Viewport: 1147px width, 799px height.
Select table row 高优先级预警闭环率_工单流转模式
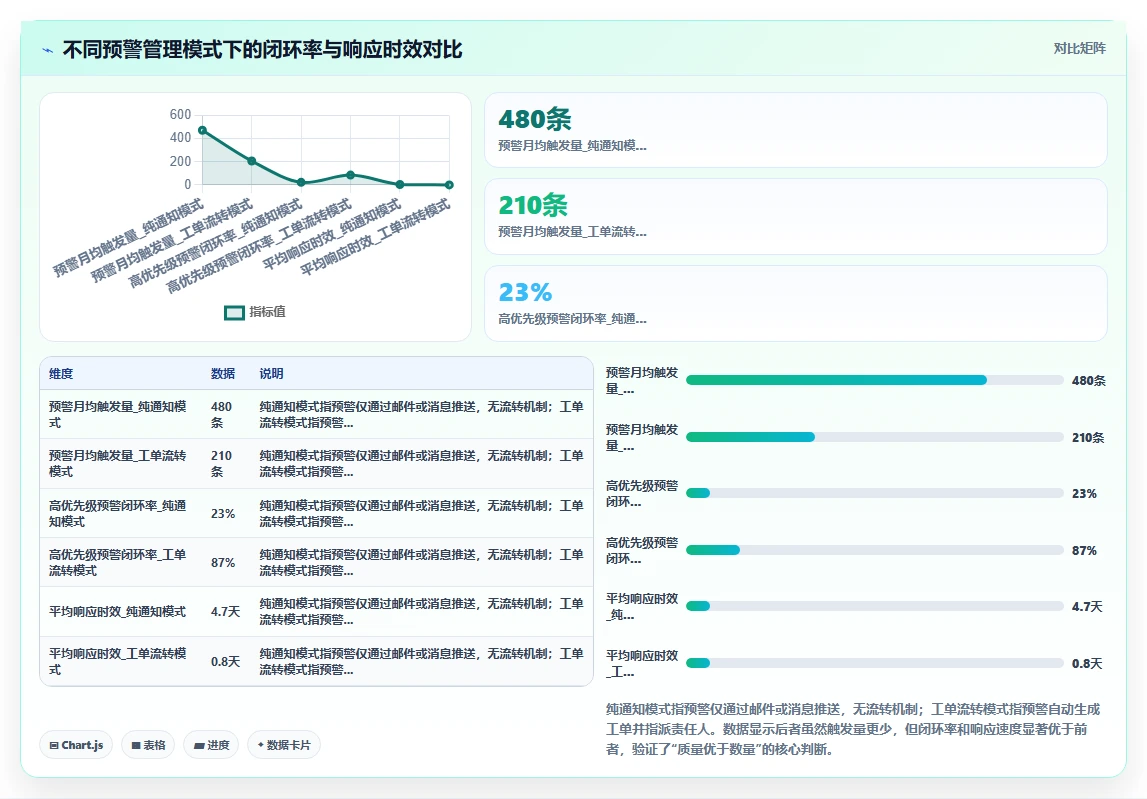(316, 562)
